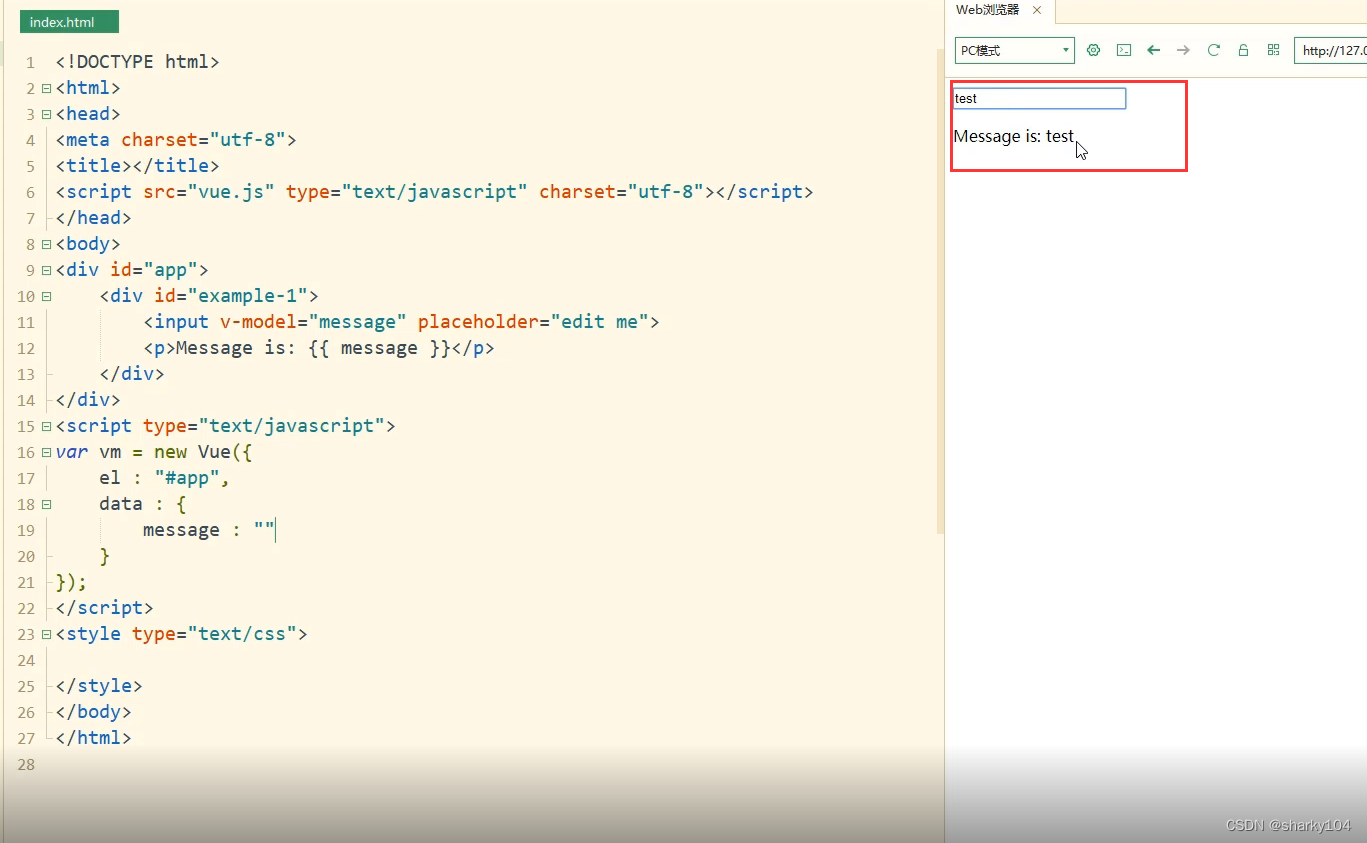Click the script src="vue.js" line
1367x843 pixels.
[434, 192]
